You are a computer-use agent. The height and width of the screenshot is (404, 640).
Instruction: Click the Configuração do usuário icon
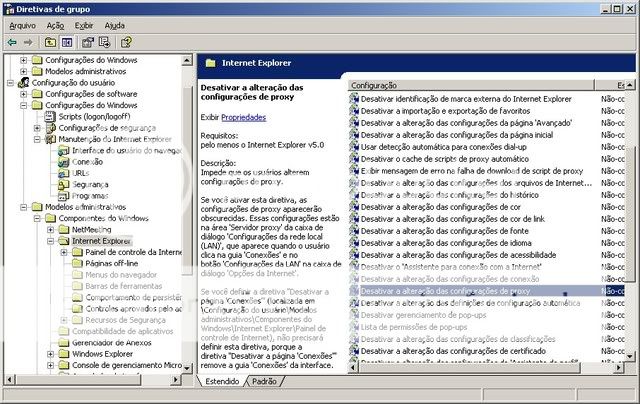tap(24, 82)
